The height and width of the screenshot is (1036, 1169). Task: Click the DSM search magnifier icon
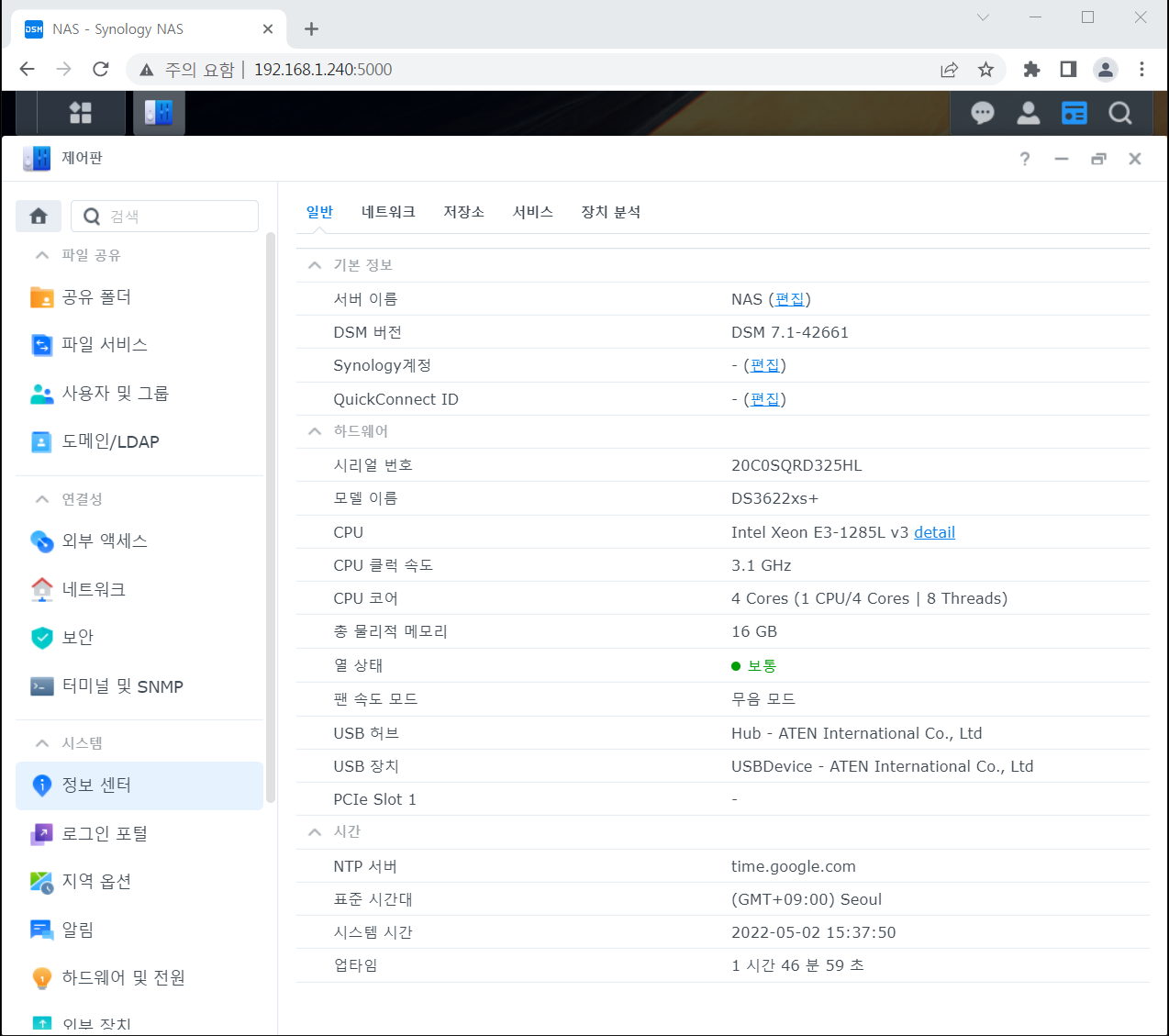pos(1120,113)
